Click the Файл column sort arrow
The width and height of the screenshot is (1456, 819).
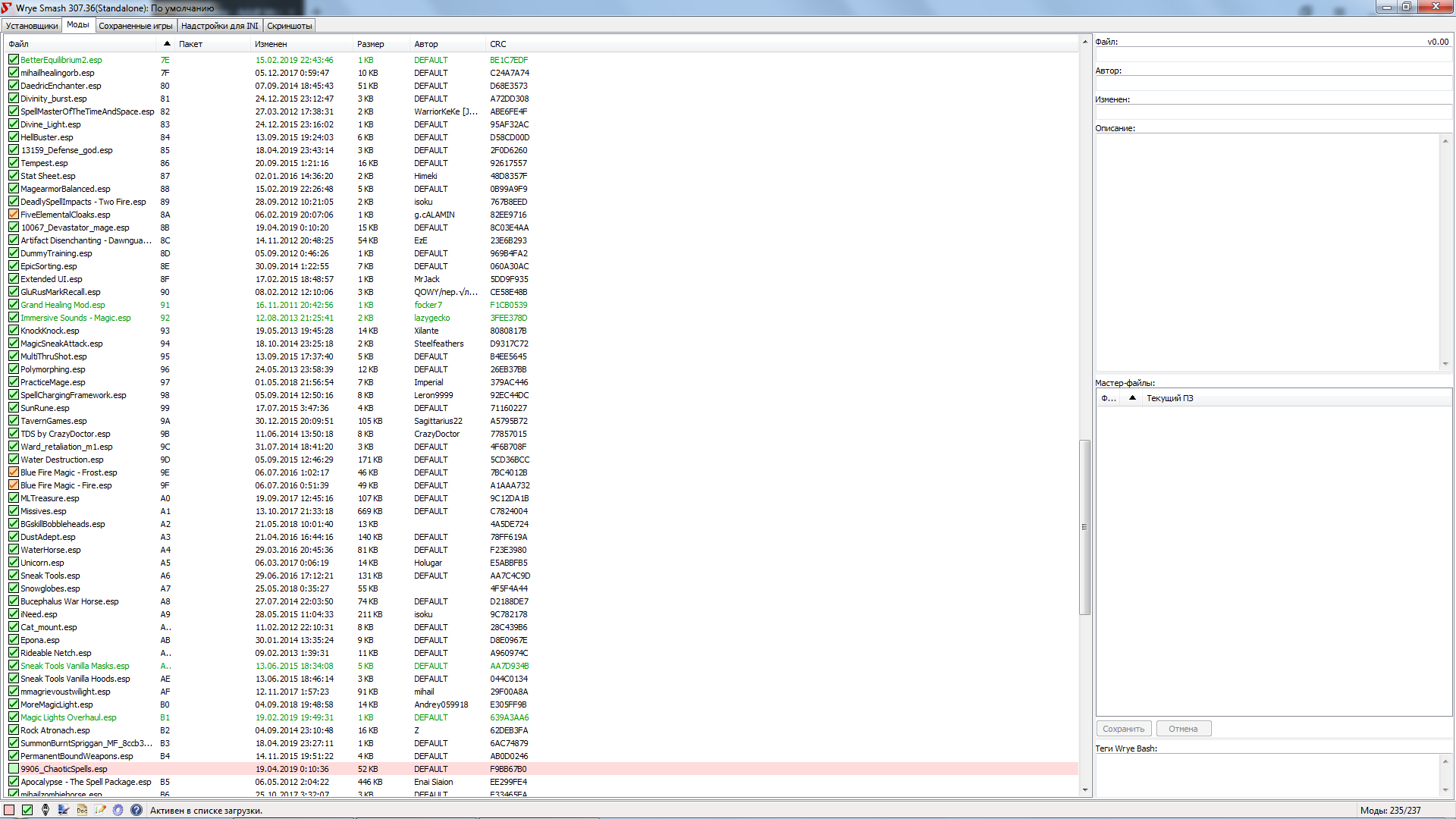point(167,44)
